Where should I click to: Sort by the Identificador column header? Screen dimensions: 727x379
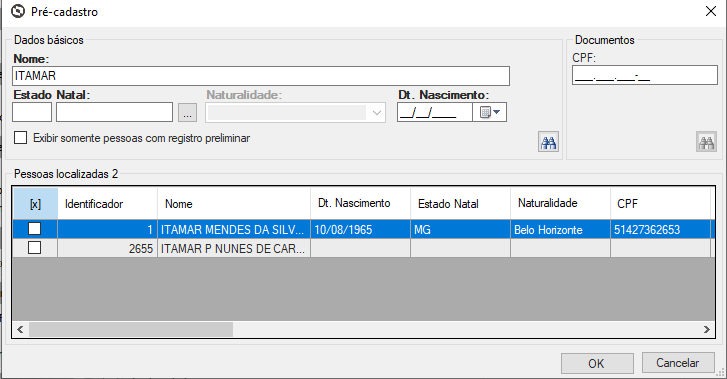pyautogui.click(x=108, y=204)
